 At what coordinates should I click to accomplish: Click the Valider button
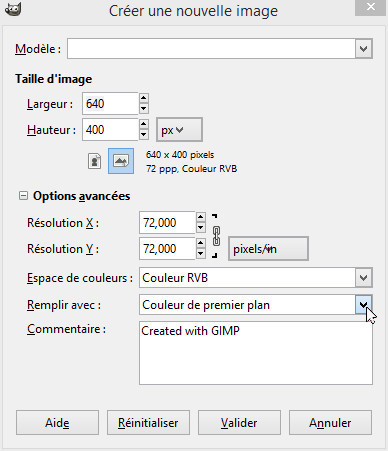click(x=239, y=423)
